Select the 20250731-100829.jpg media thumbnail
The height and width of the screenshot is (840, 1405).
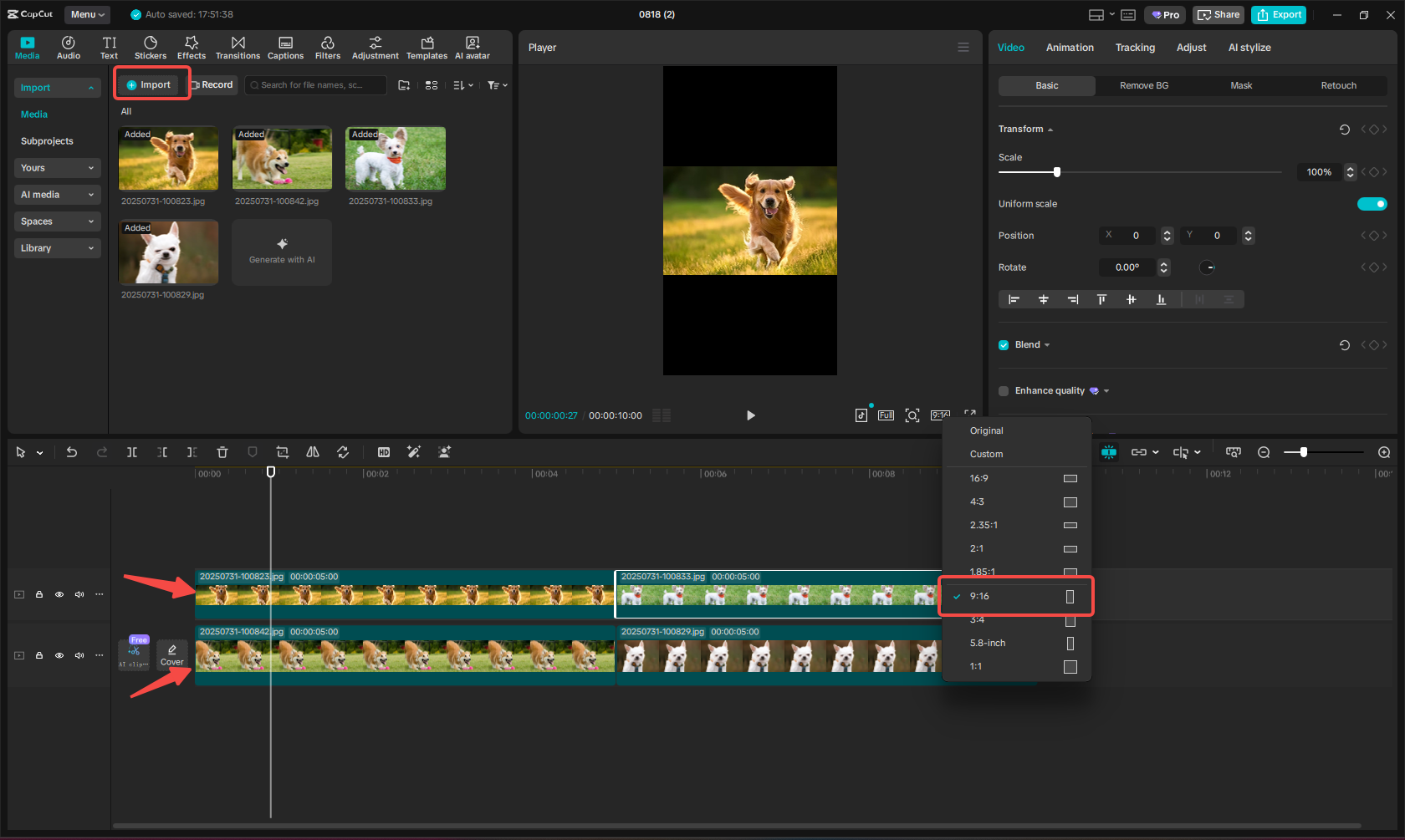tap(168, 252)
